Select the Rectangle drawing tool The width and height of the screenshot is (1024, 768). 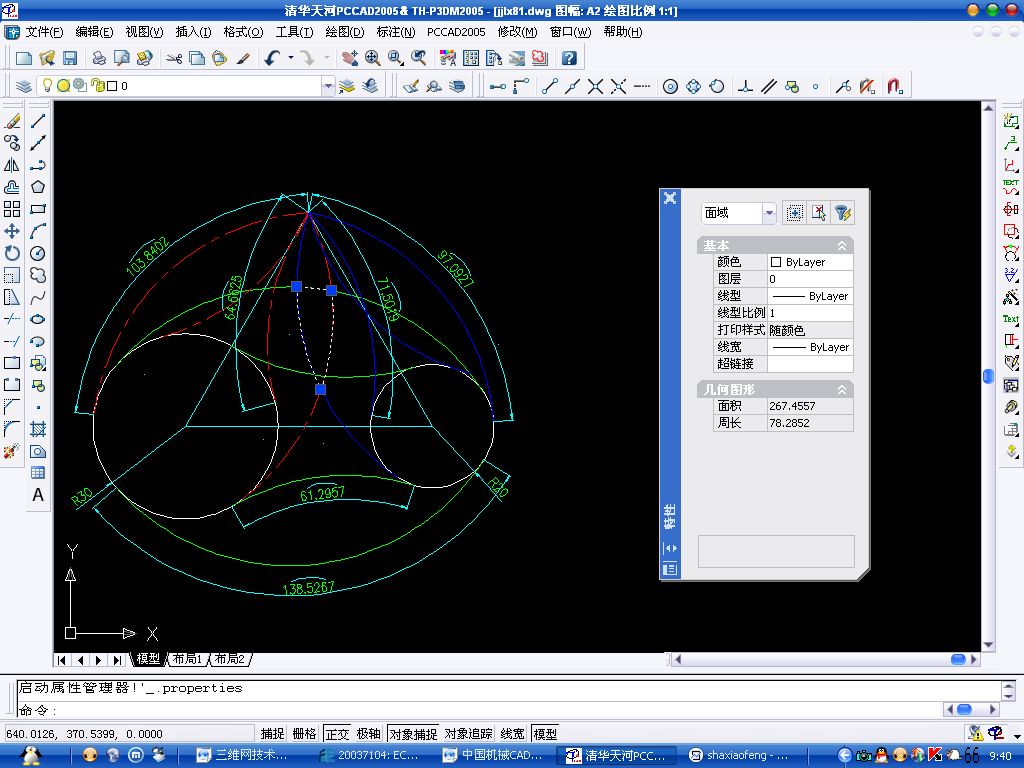38,209
